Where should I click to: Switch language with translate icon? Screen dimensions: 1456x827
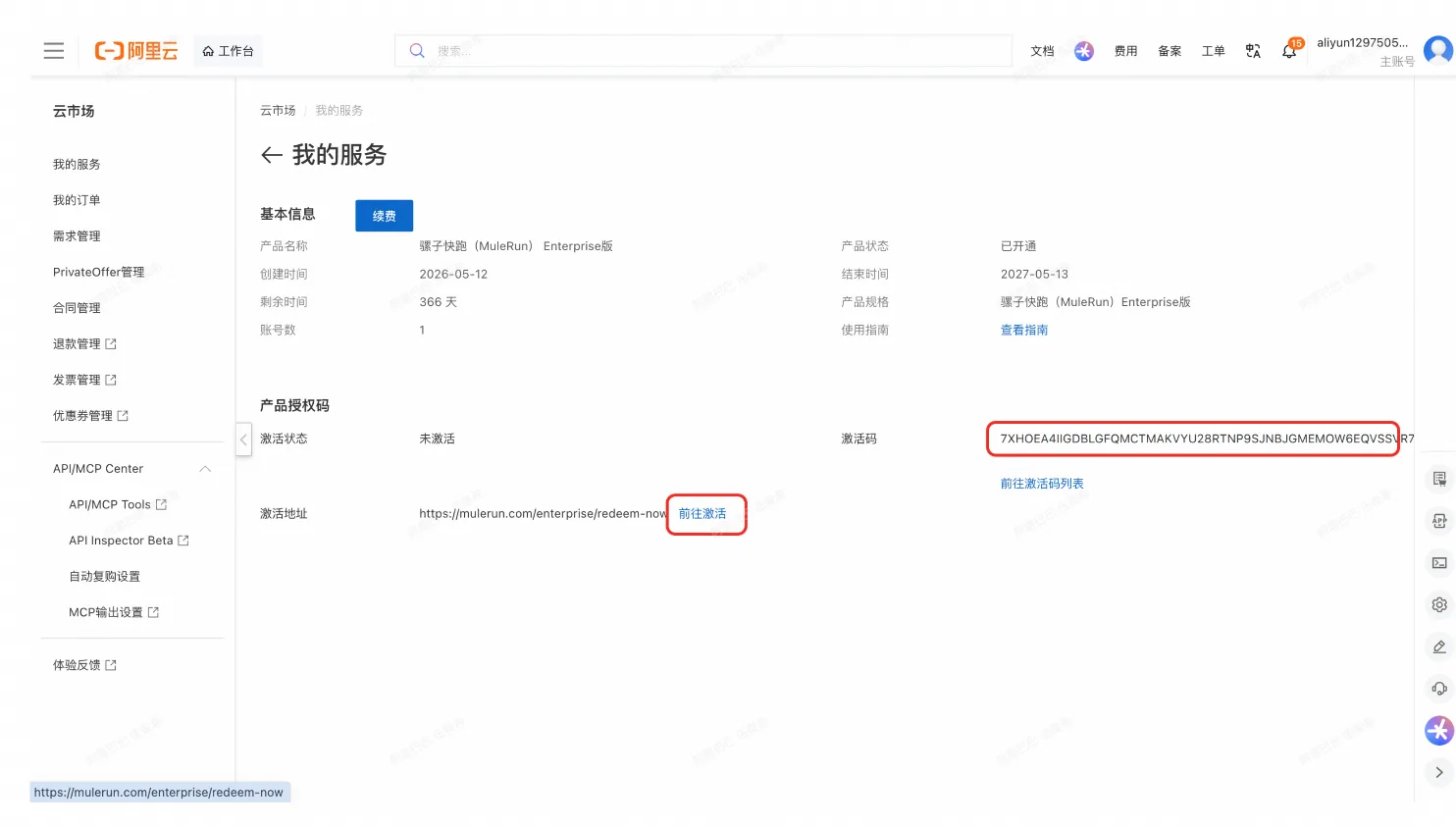click(1253, 51)
